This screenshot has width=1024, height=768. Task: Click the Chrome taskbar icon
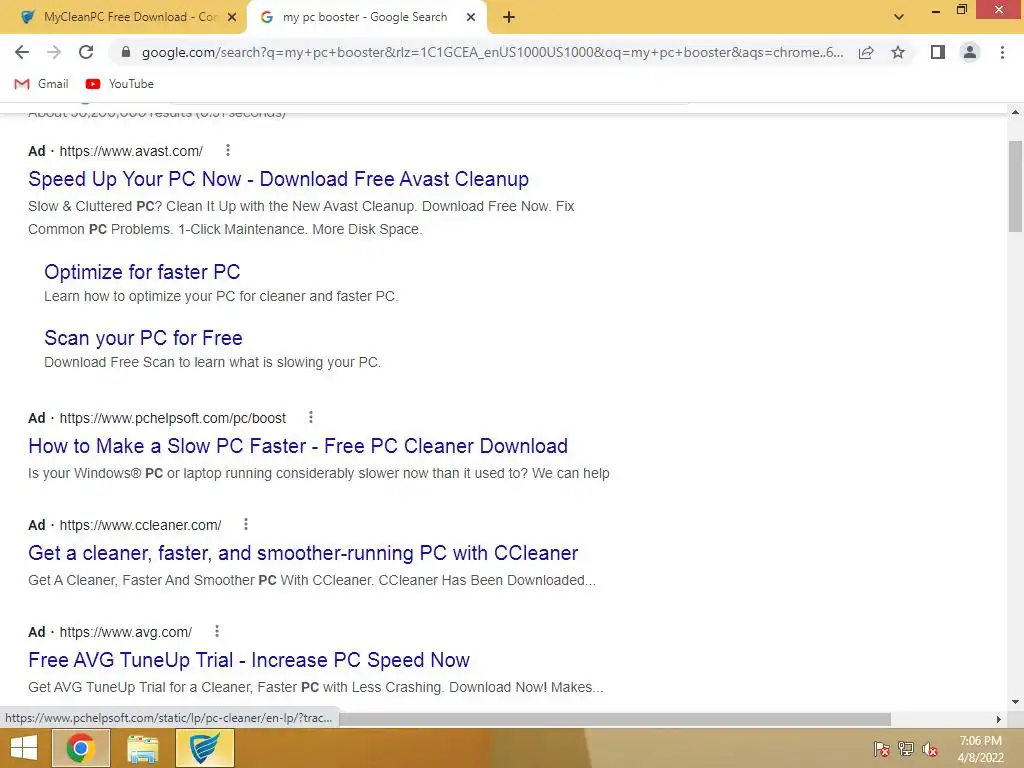pyautogui.click(x=80, y=748)
